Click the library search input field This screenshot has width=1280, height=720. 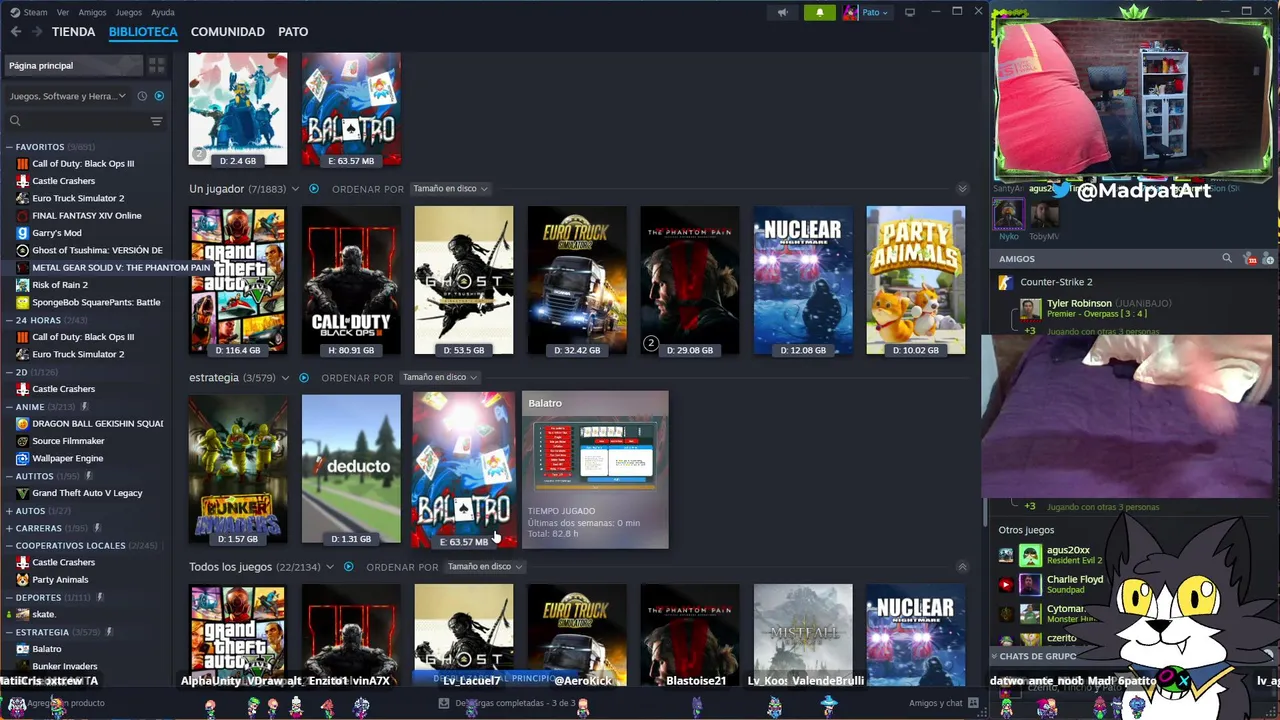click(x=85, y=121)
